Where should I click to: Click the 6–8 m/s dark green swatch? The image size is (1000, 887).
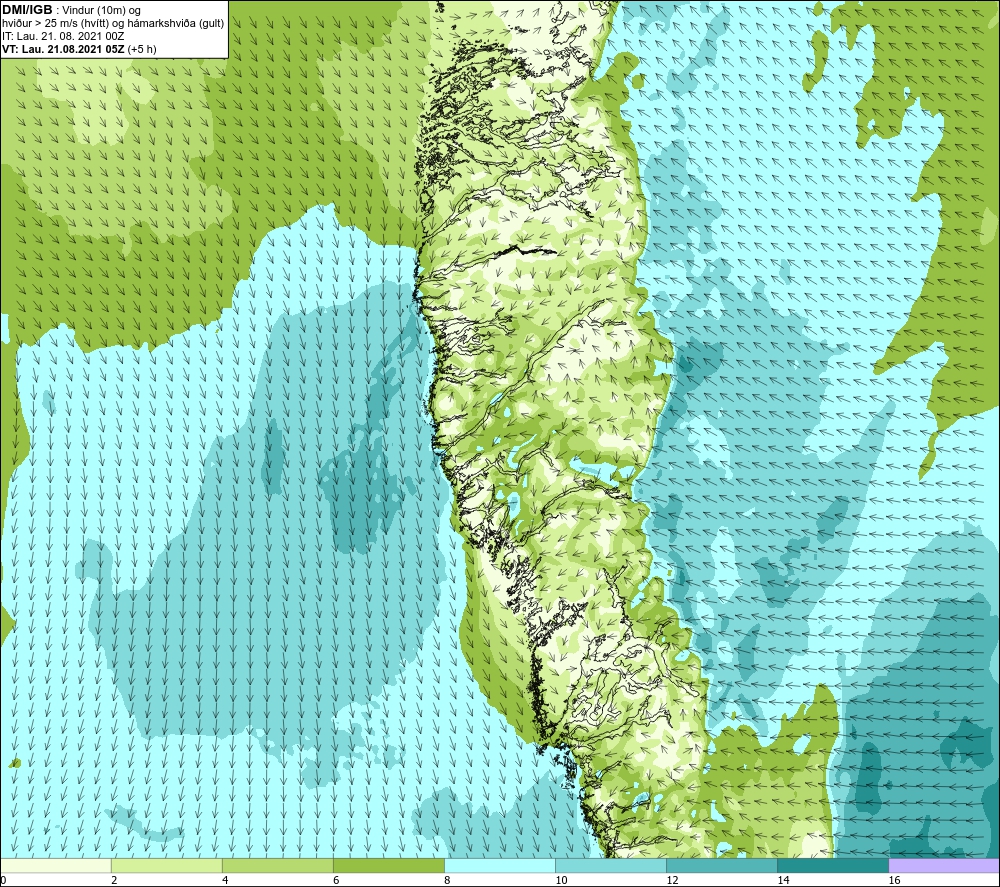[x=389, y=865]
